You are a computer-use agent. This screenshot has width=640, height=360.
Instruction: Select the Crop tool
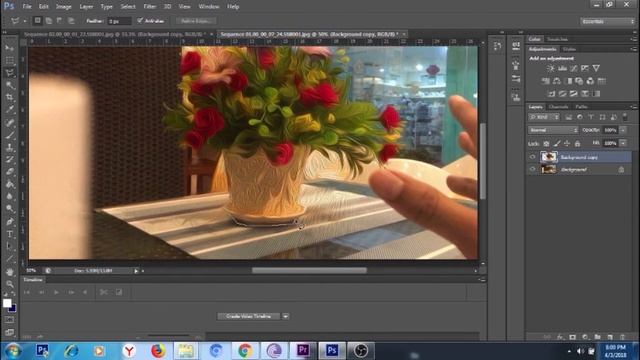coord(10,97)
